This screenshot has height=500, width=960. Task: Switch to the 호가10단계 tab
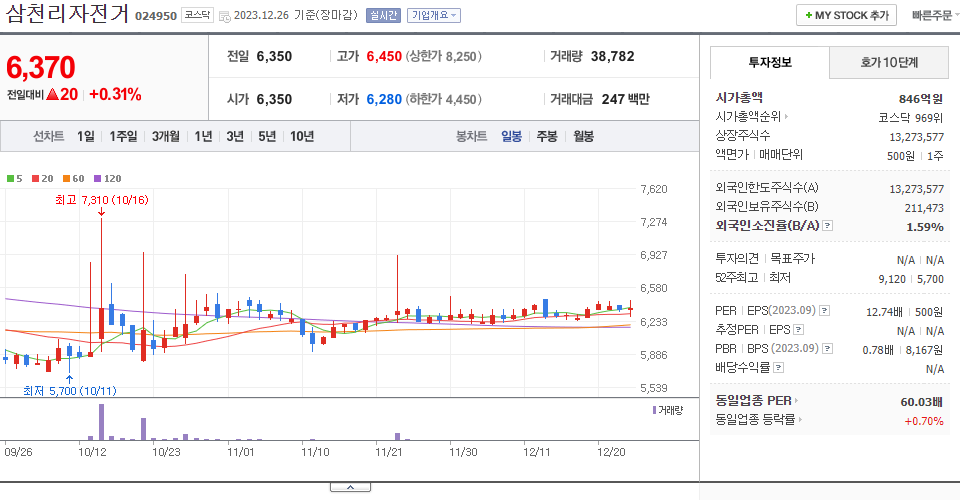pyautogui.click(x=889, y=62)
